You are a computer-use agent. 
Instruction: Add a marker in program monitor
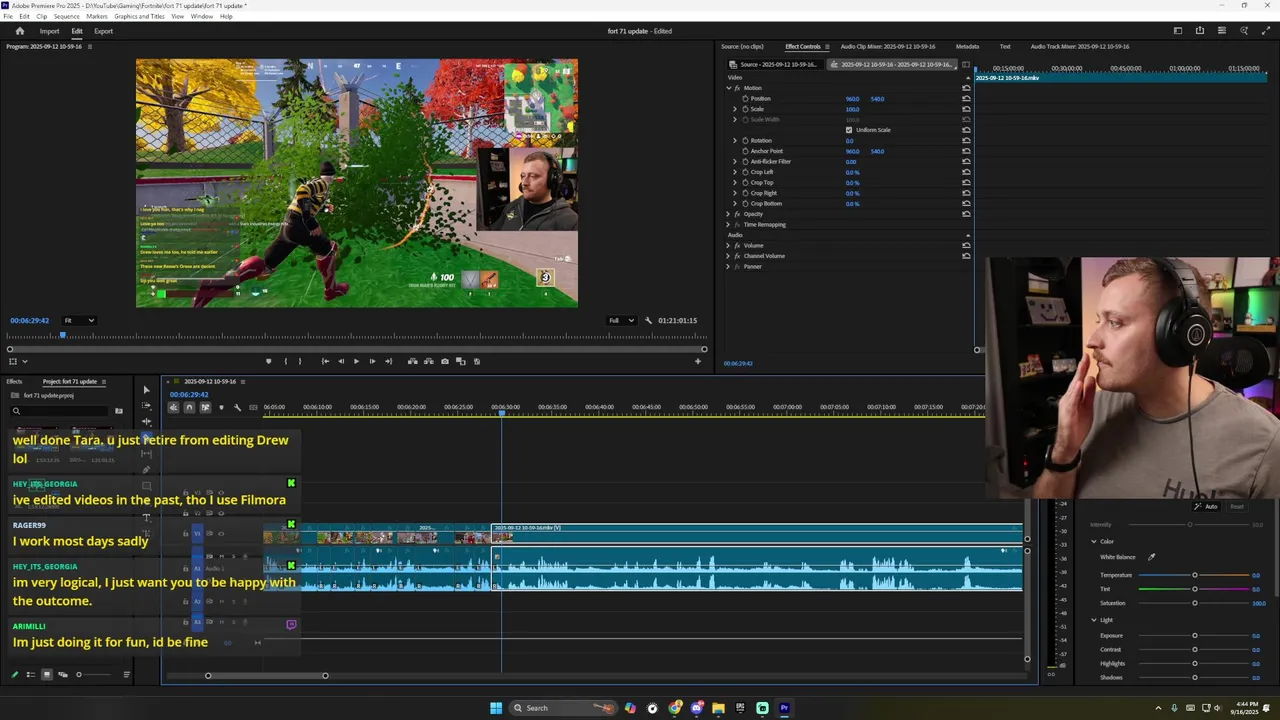click(x=268, y=361)
